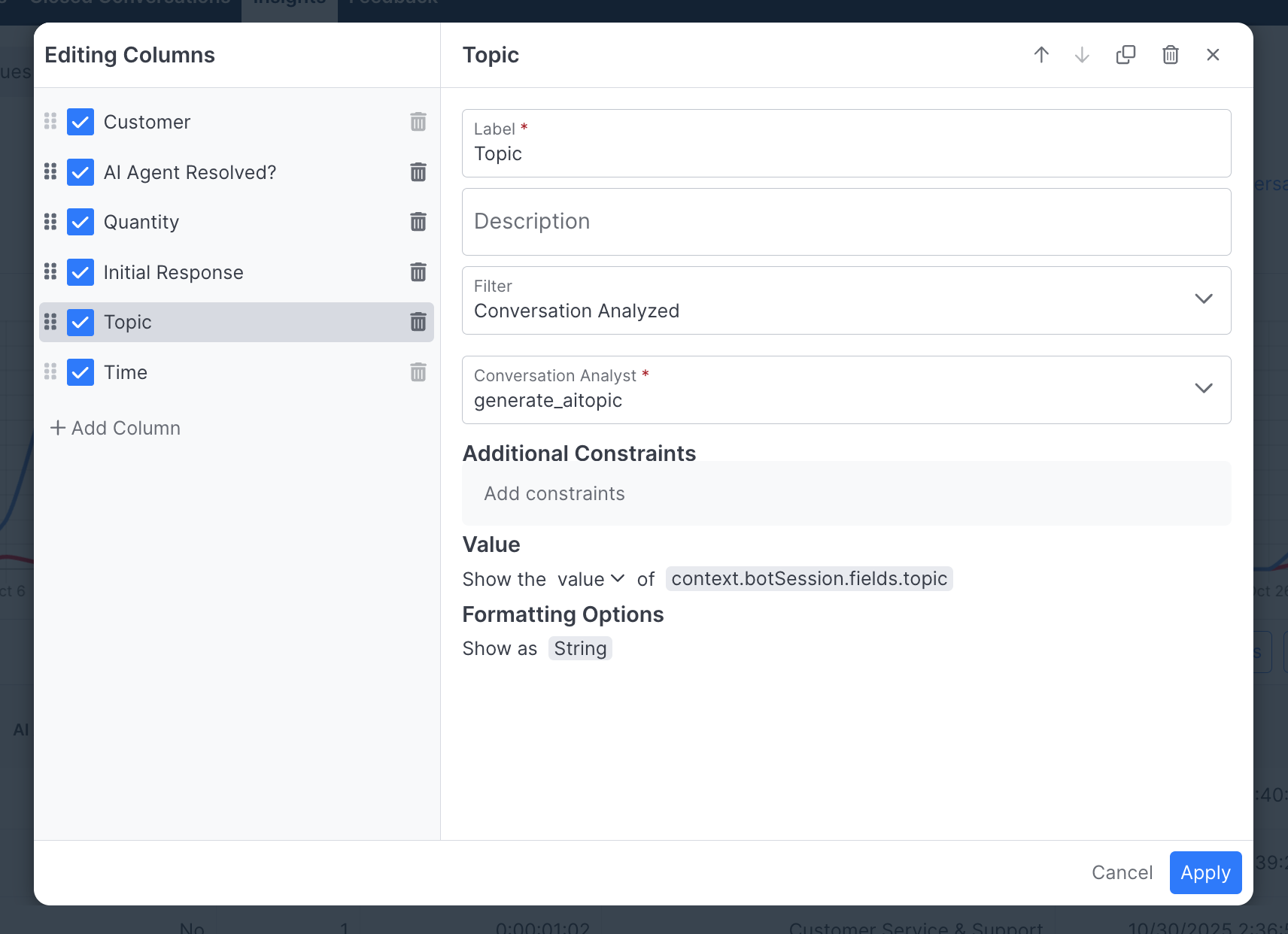Click the Description input field

846,222
